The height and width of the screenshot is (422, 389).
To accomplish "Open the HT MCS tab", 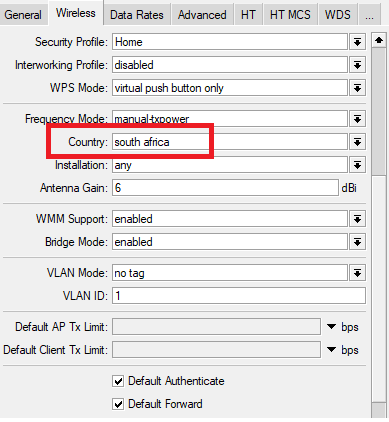I will [290, 14].
